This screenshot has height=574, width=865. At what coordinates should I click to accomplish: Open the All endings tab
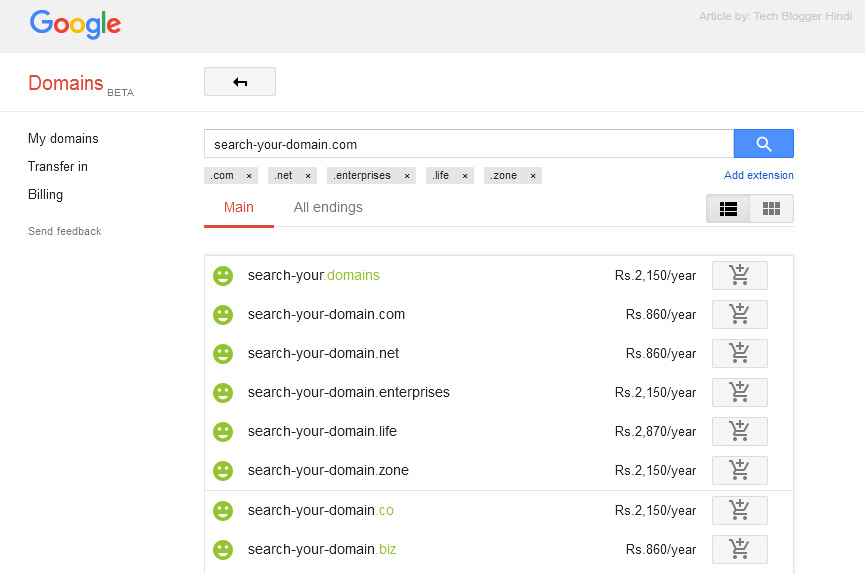coord(328,208)
